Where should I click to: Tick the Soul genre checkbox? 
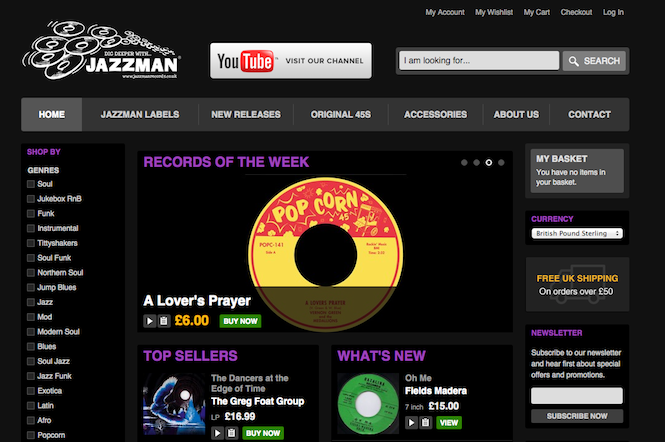pyautogui.click(x=31, y=184)
